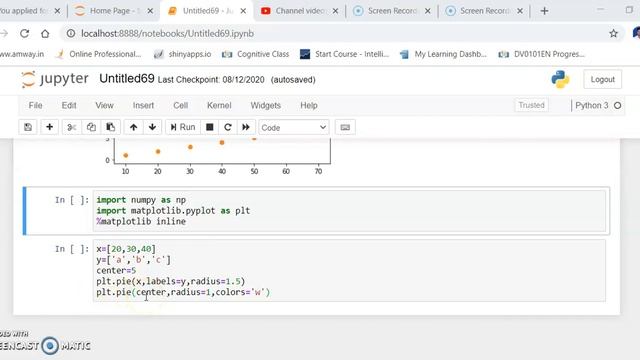Image resolution: width=640 pixels, height=360 pixels.
Task: Restart the kernel circular arrow icon
Action: point(228,127)
